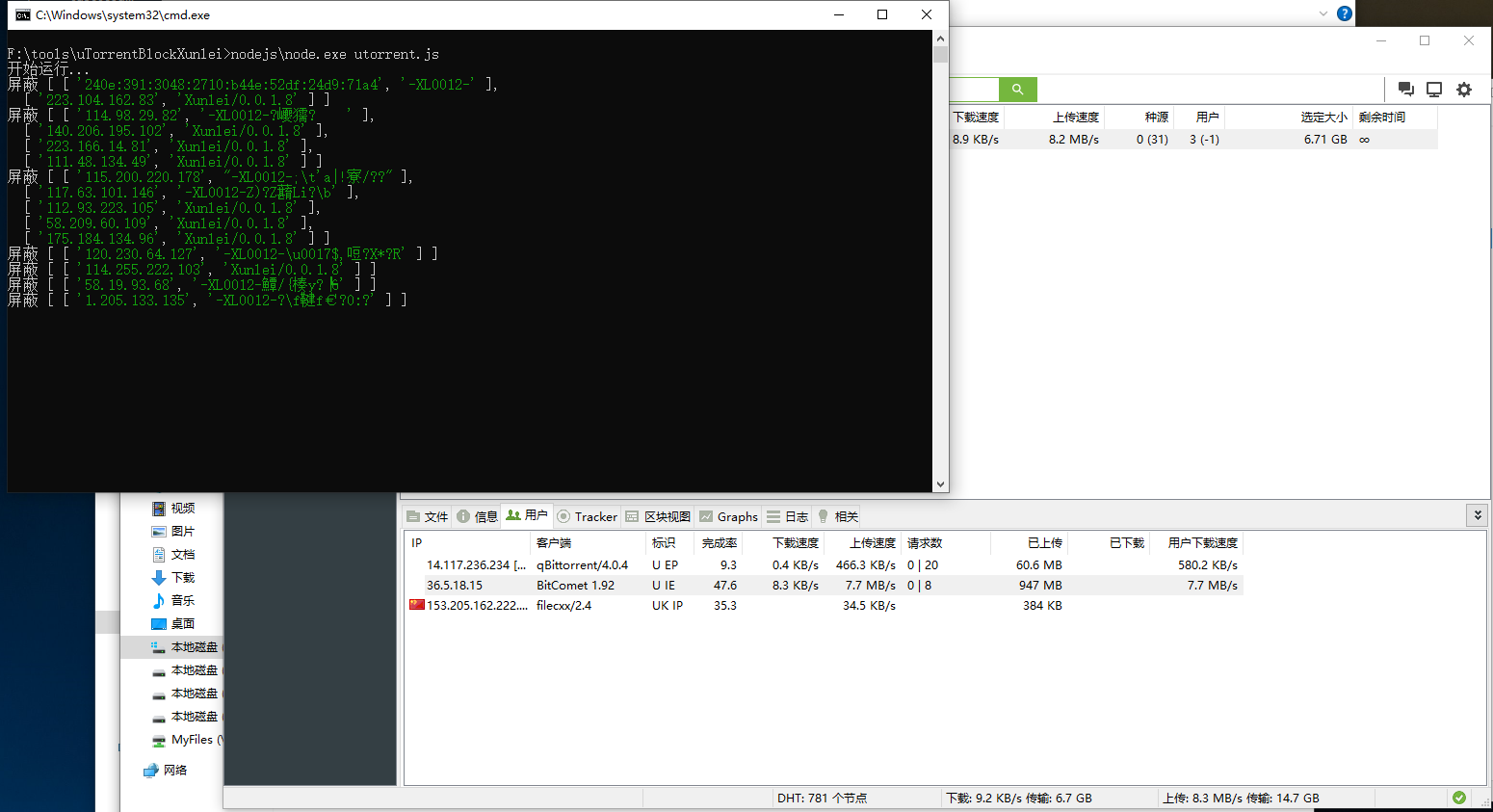Switch to the 日志 tab
1493x812 pixels.
pyautogui.click(x=788, y=516)
